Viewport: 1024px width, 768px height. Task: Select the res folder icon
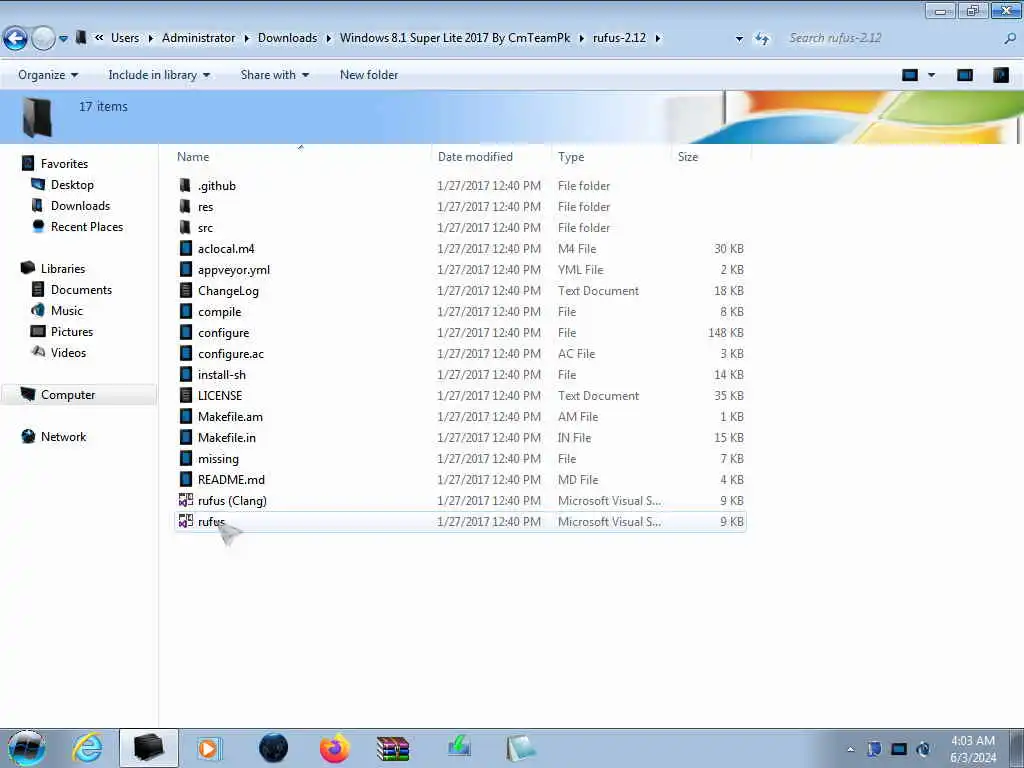pos(185,206)
